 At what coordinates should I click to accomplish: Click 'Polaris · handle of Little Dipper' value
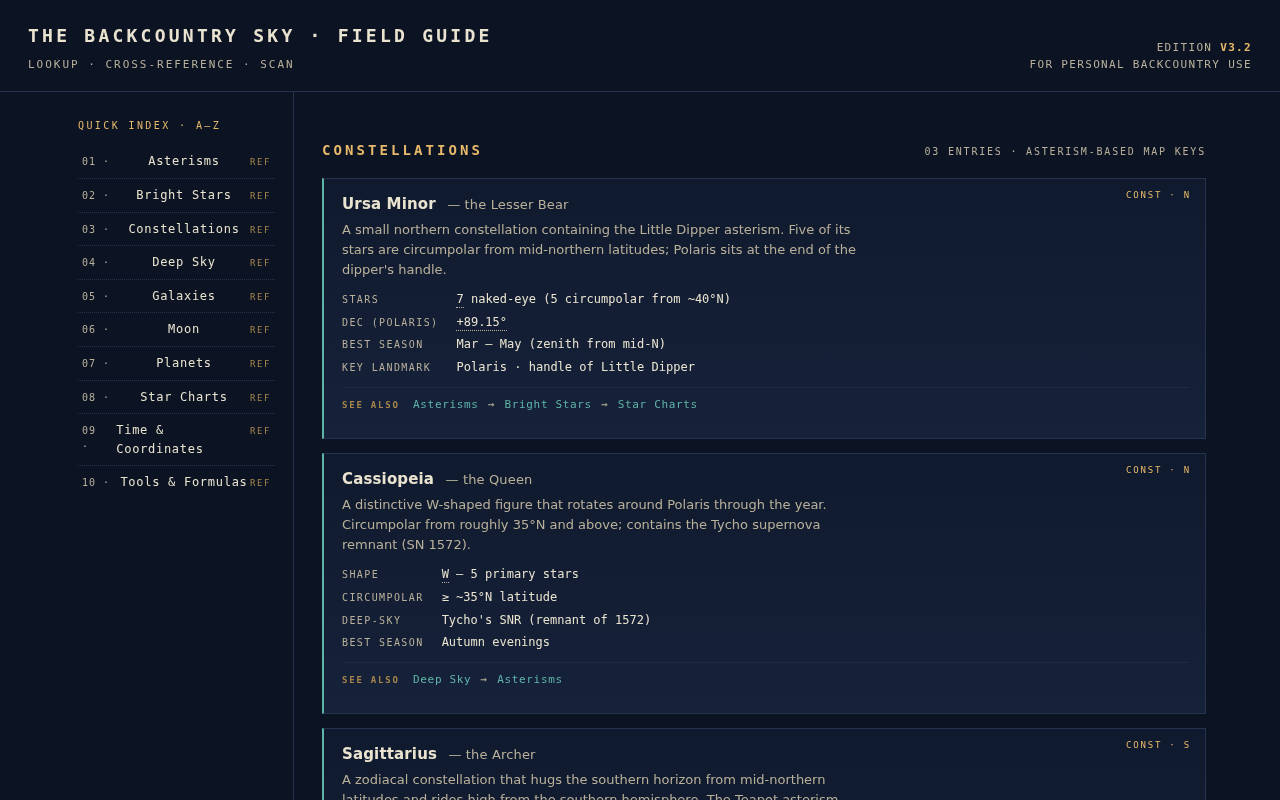(x=575, y=367)
